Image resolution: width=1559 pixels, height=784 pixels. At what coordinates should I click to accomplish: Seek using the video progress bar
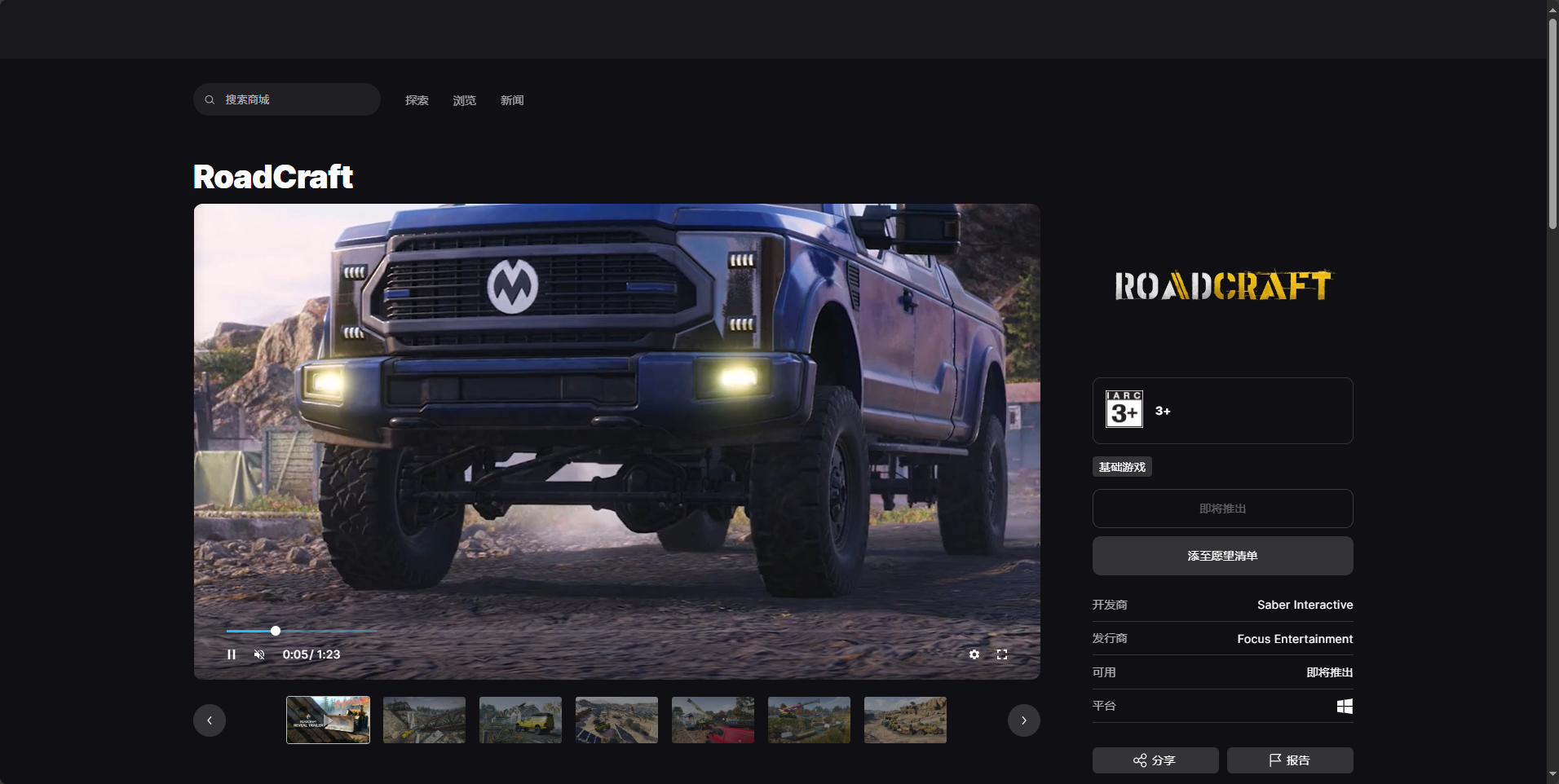click(x=302, y=631)
